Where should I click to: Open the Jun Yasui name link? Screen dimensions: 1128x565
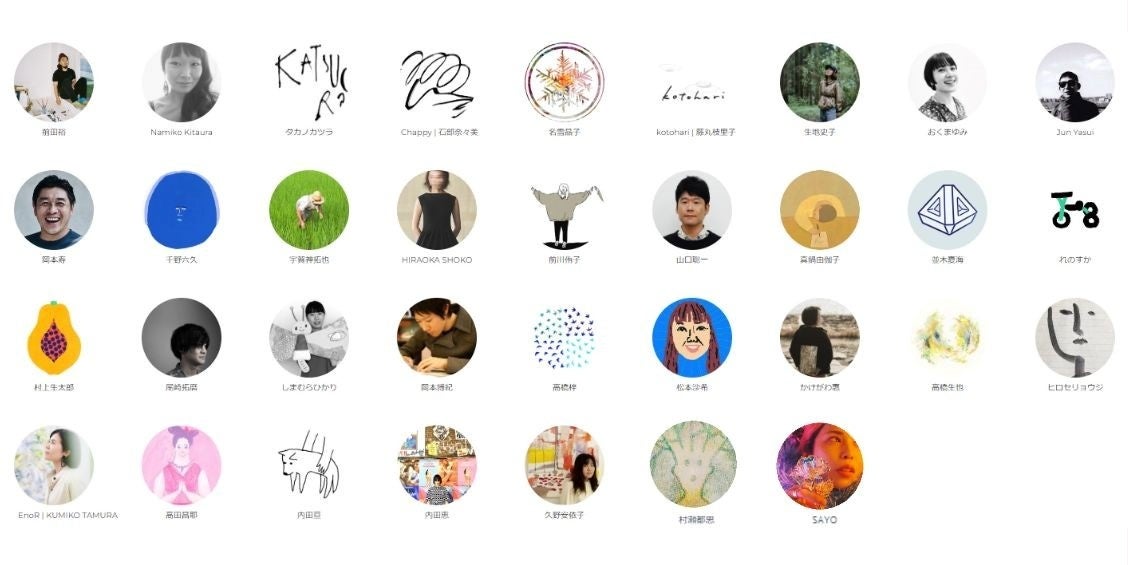tap(1075, 132)
